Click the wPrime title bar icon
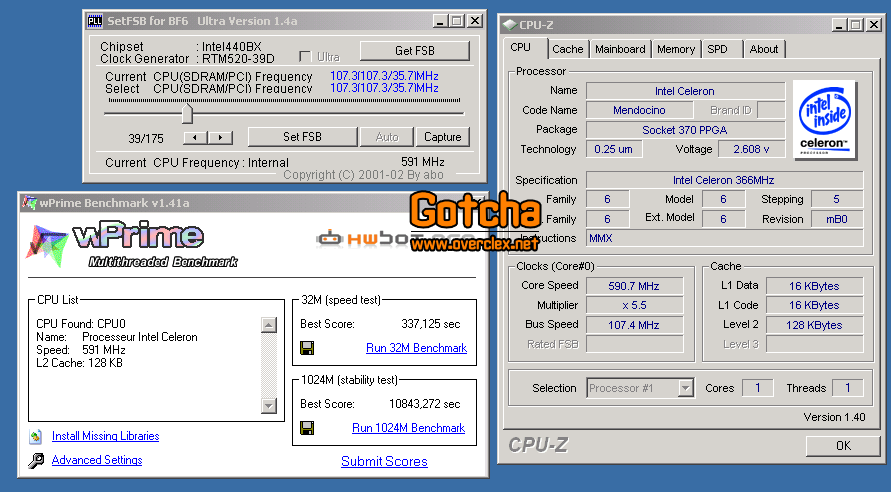Viewport: 891px width, 492px height. pyautogui.click(x=29, y=203)
